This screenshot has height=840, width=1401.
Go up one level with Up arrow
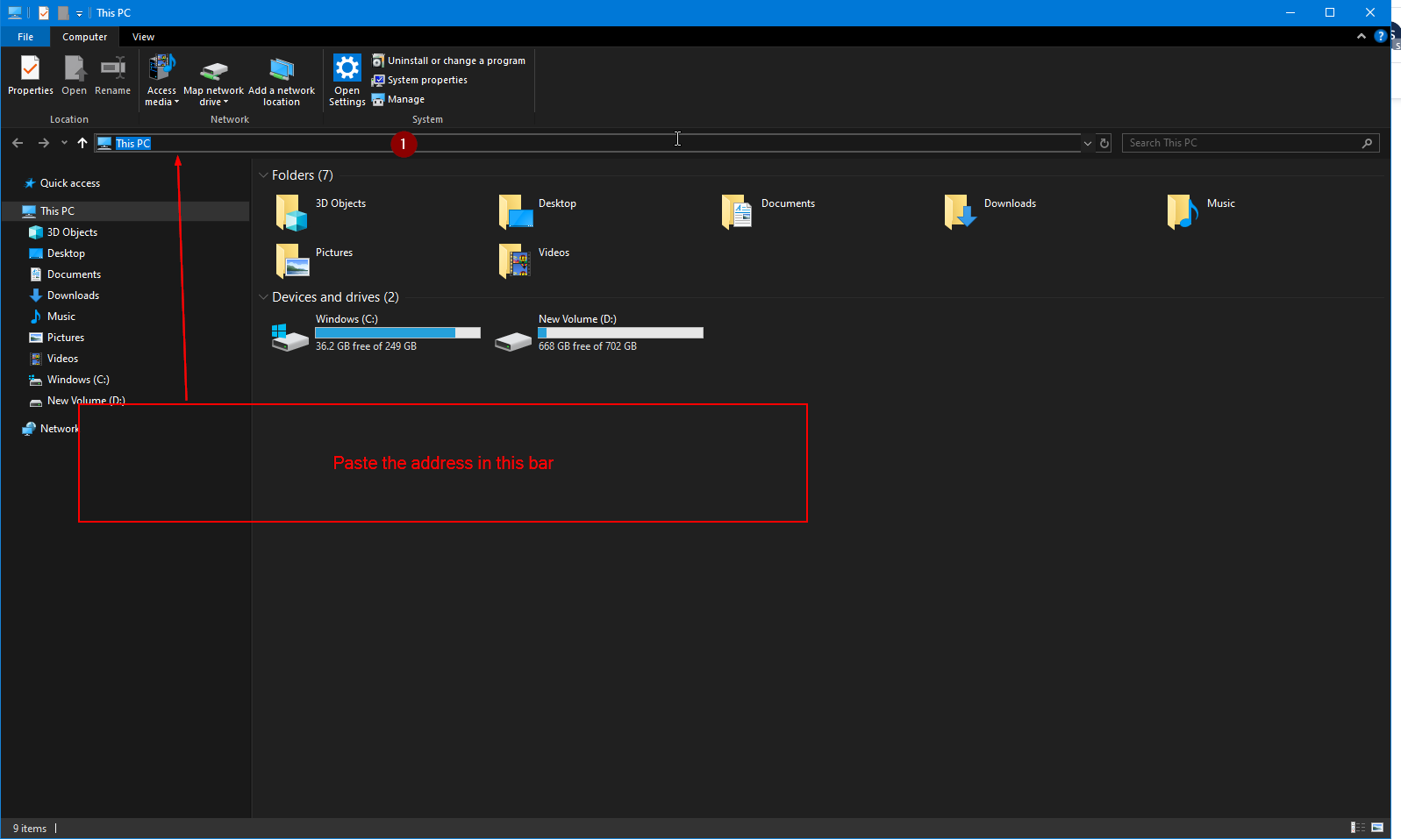click(82, 143)
